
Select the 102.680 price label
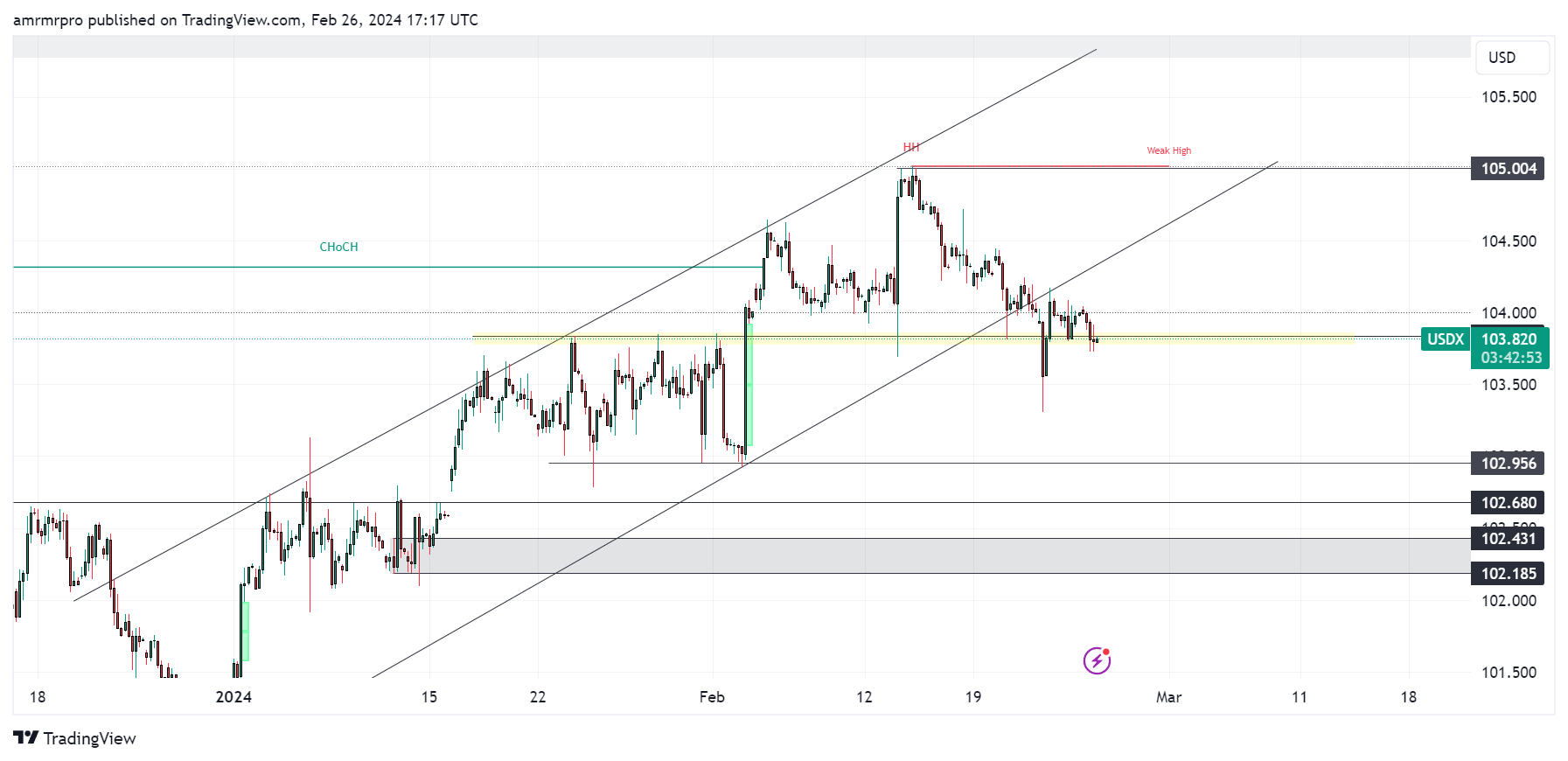pos(1508,503)
